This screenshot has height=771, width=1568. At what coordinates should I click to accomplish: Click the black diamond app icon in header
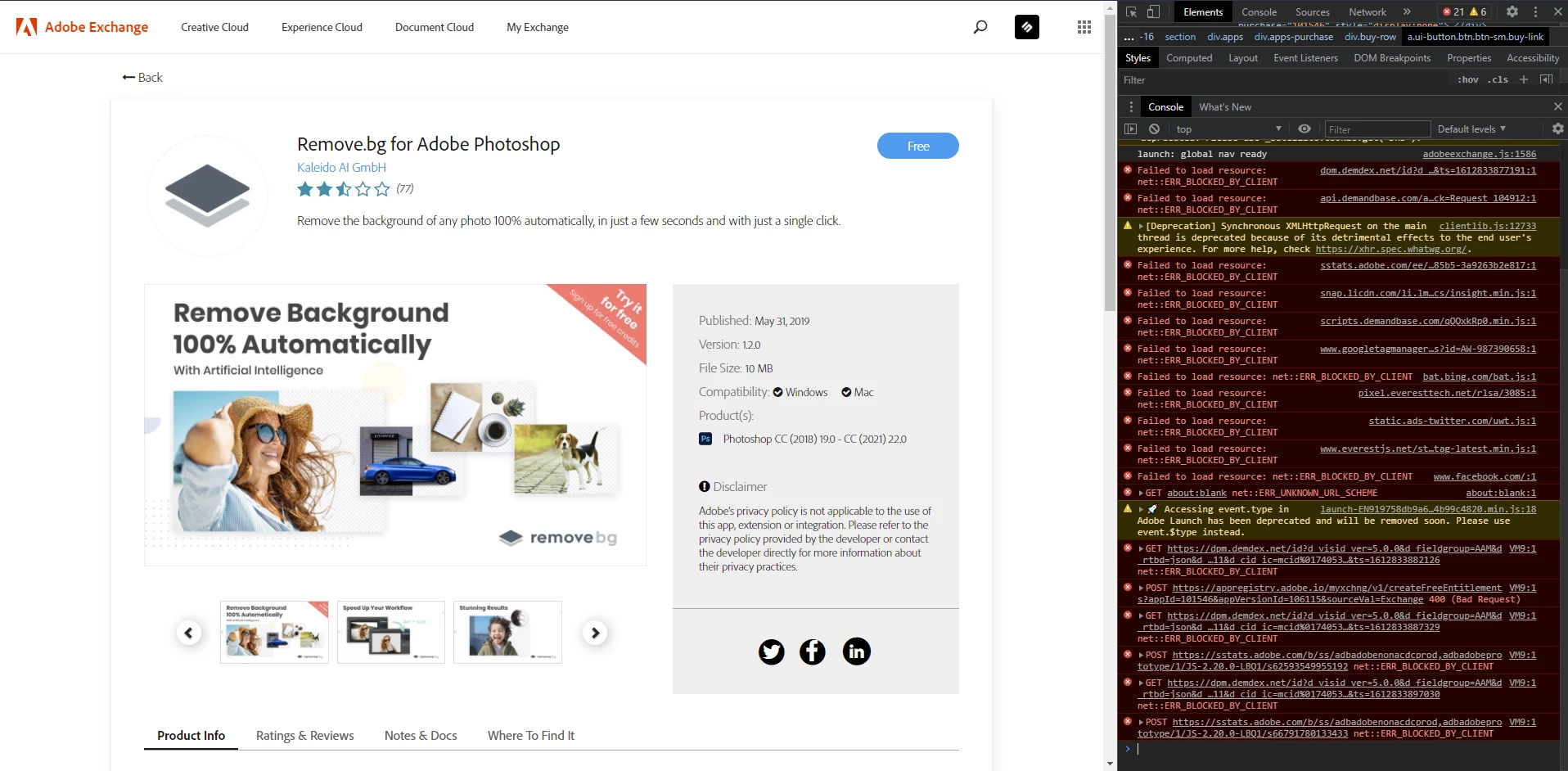pyautogui.click(x=1027, y=27)
